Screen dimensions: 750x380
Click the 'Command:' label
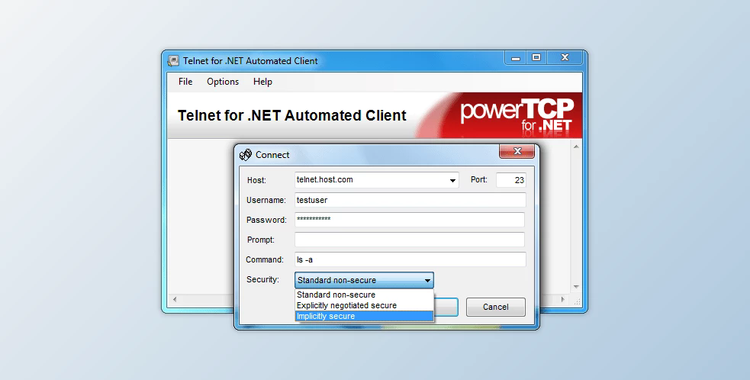[x=265, y=260]
